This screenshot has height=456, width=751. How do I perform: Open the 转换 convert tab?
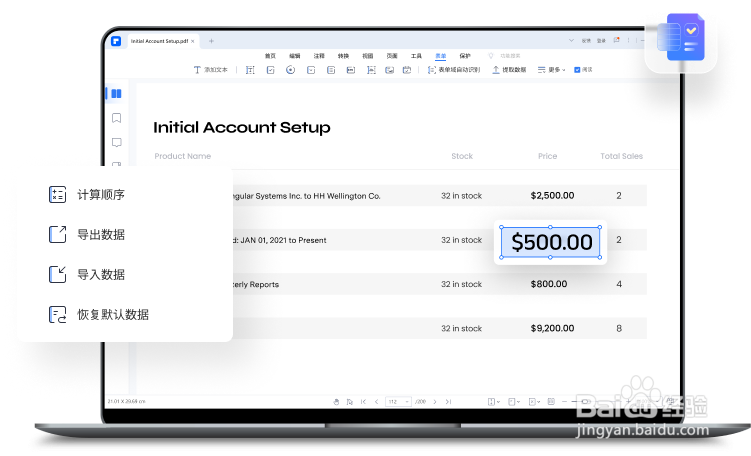click(343, 56)
